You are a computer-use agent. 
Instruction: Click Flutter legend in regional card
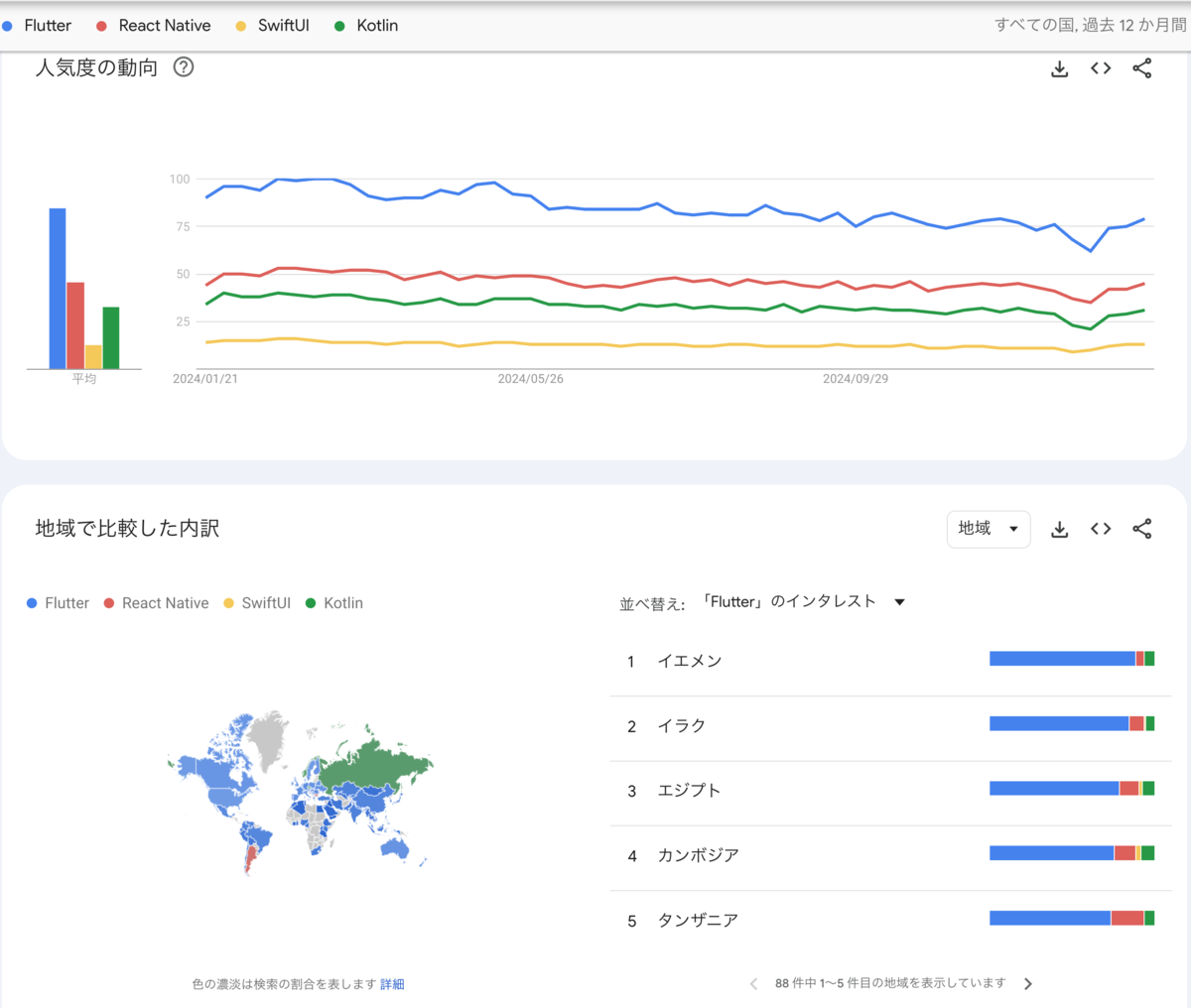[x=58, y=603]
